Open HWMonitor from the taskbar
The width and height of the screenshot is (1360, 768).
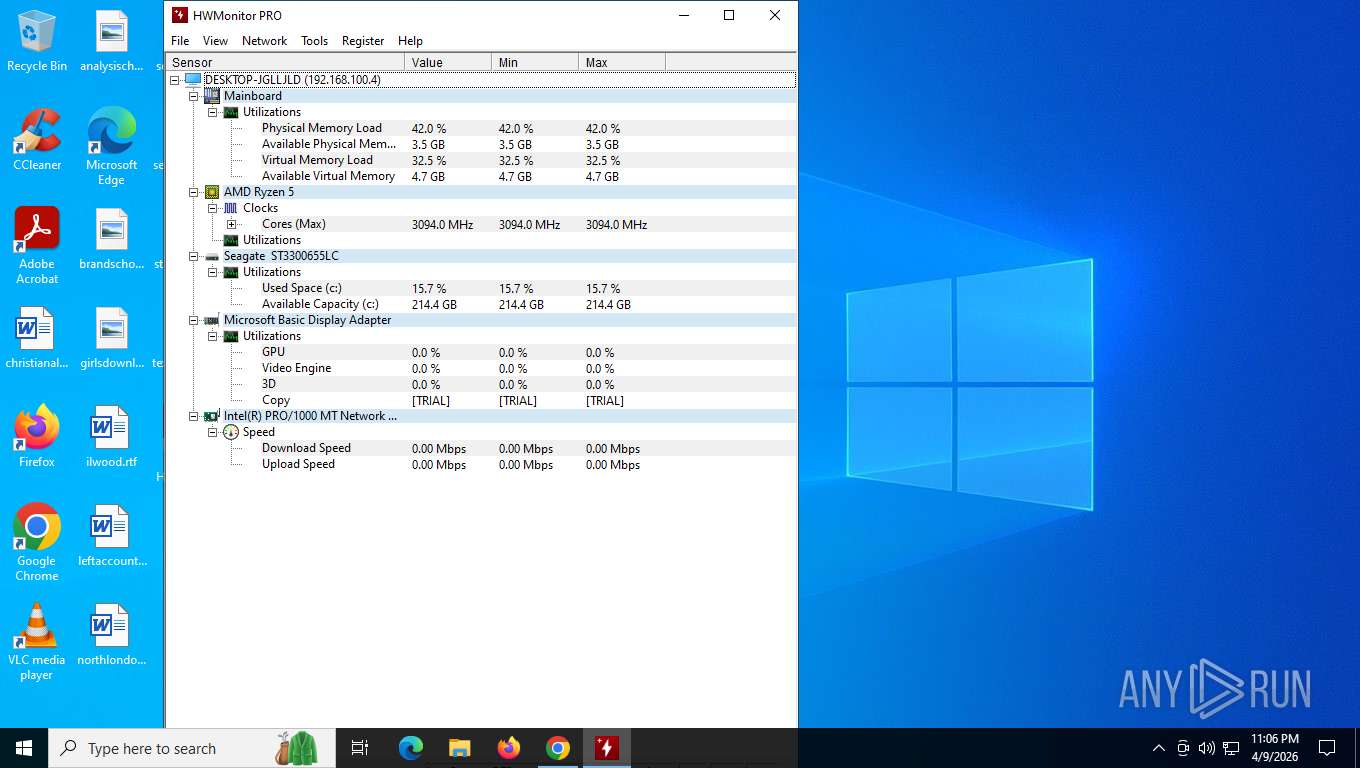(606, 748)
